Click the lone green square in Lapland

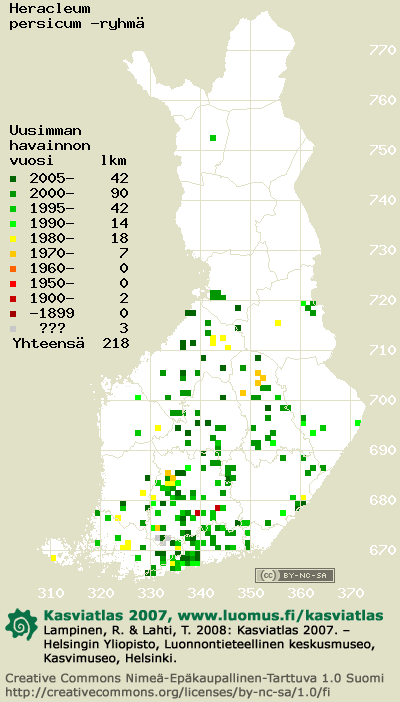pyautogui.click(x=213, y=138)
